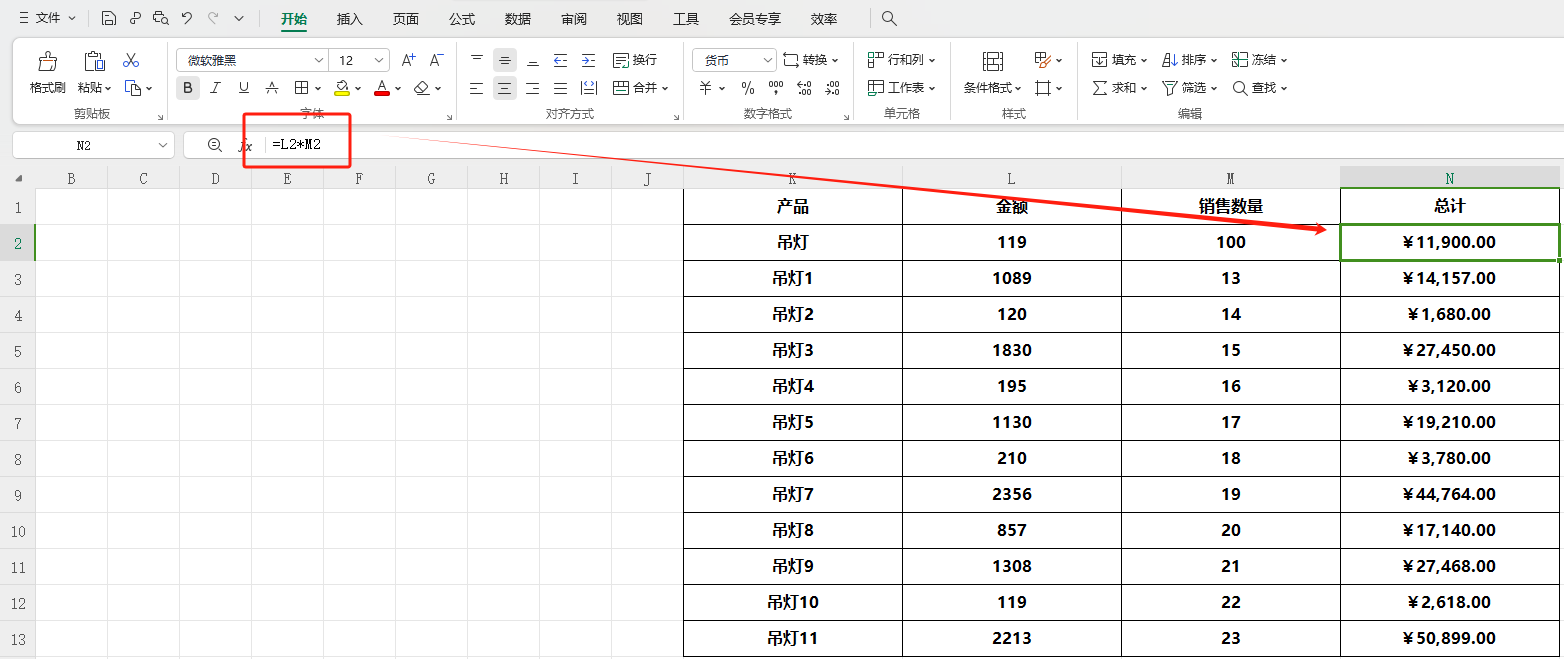Open the Merge (合并) dropdown

[x=640, y=88]
